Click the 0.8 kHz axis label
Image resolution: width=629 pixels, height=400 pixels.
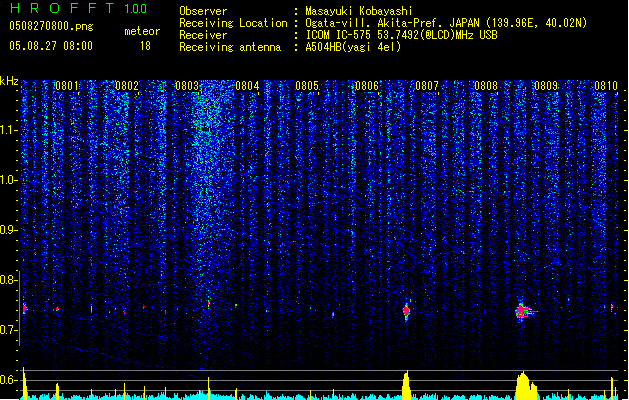(8, 280)
